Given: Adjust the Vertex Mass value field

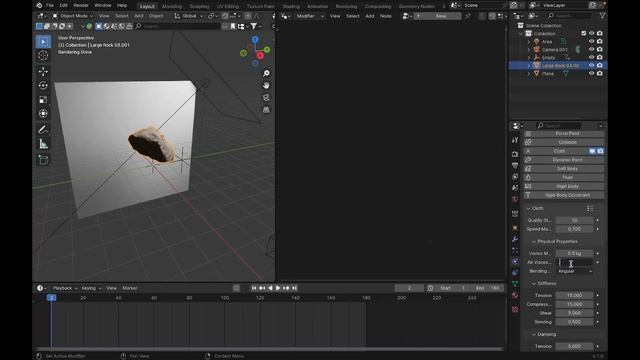Looking at the screenshot, I should pyautogui.click(x=574, y=253).
